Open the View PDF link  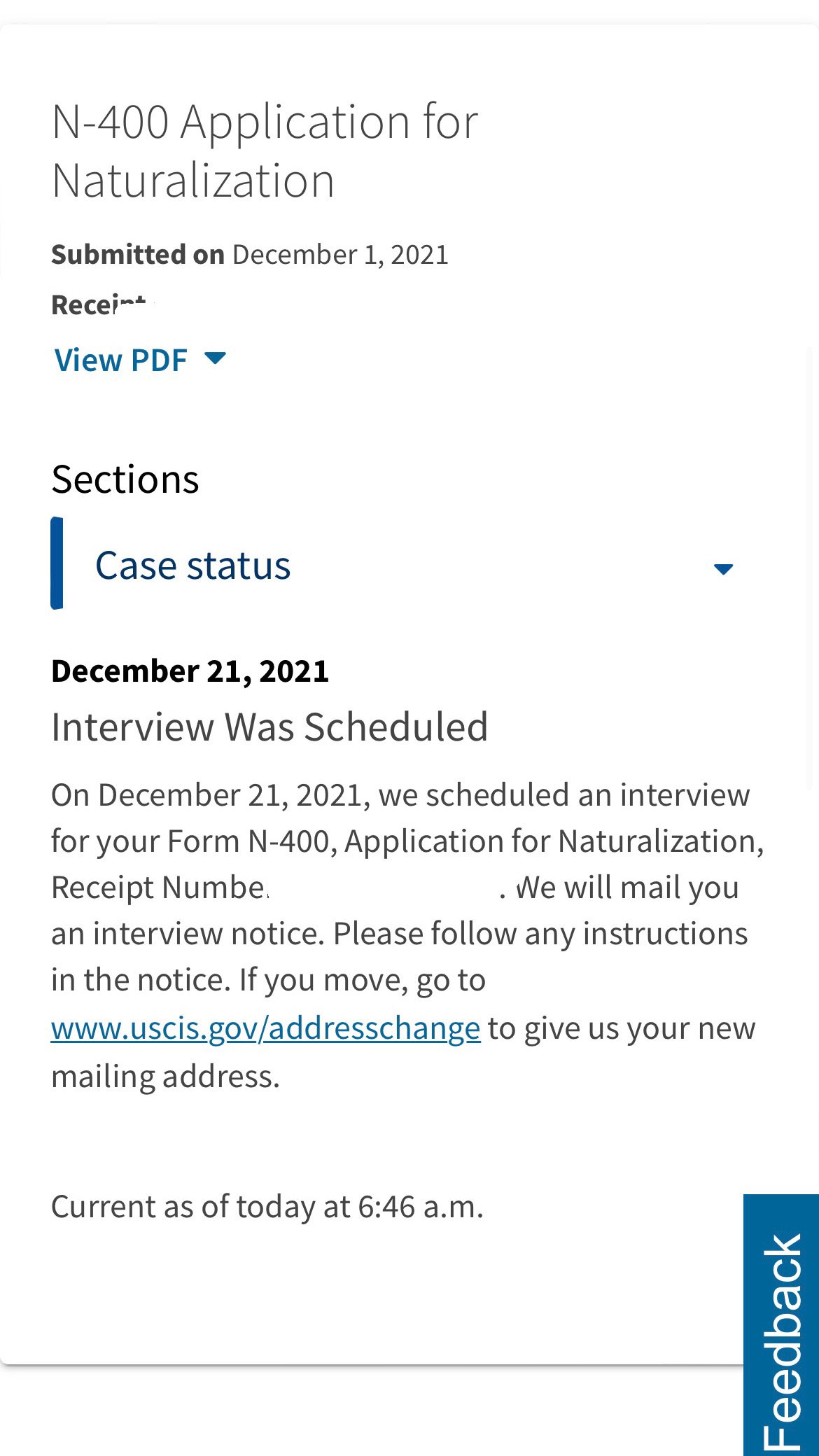pyautogui.click(x=120, y=360)
